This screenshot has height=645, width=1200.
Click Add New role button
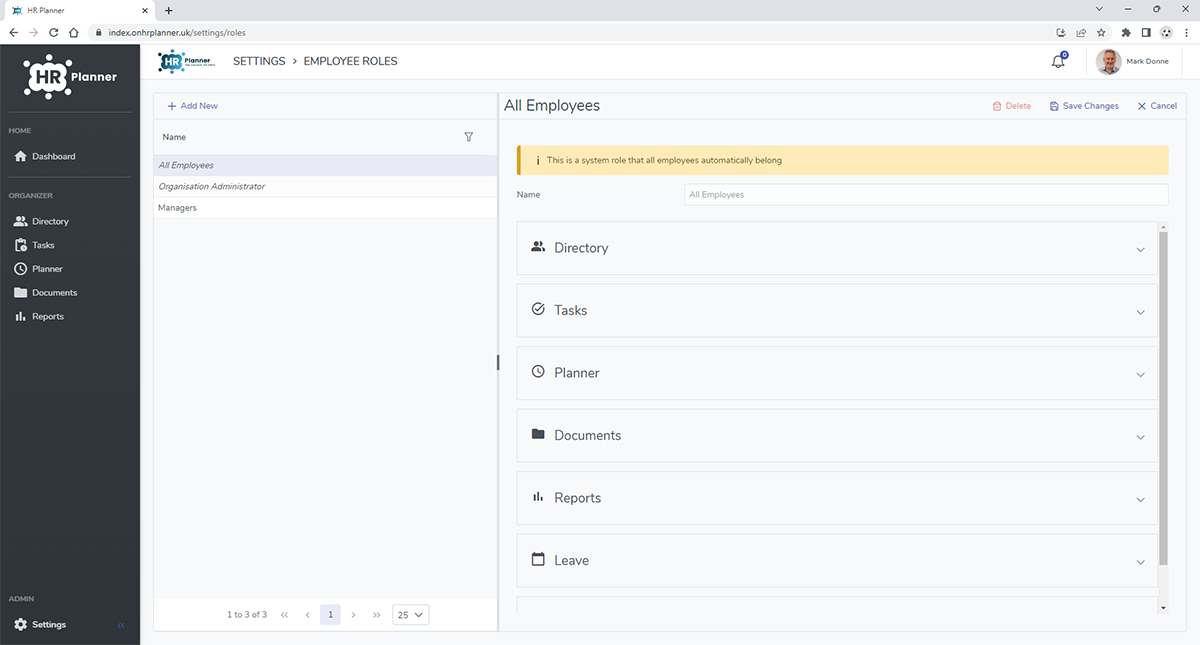tap(192, 106)
